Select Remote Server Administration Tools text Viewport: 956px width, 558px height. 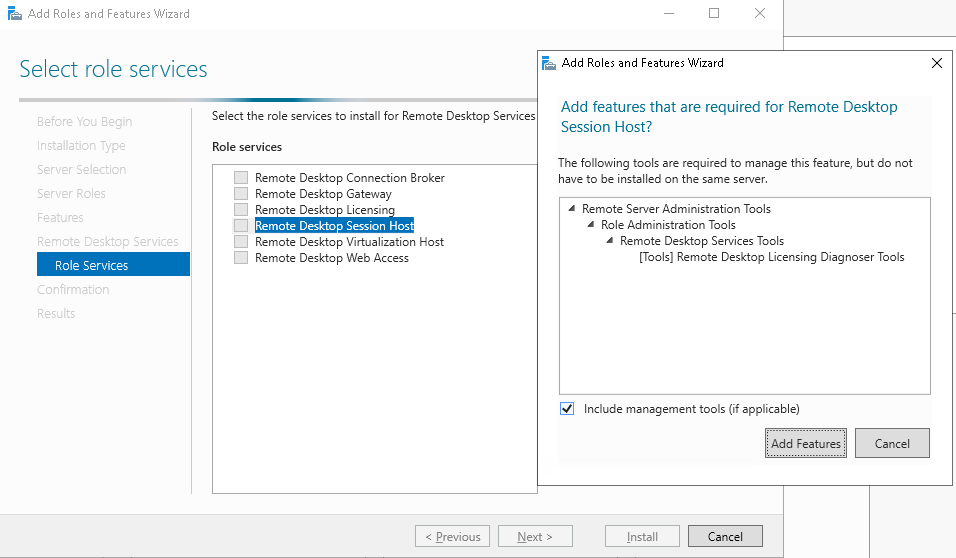point(676,209)
